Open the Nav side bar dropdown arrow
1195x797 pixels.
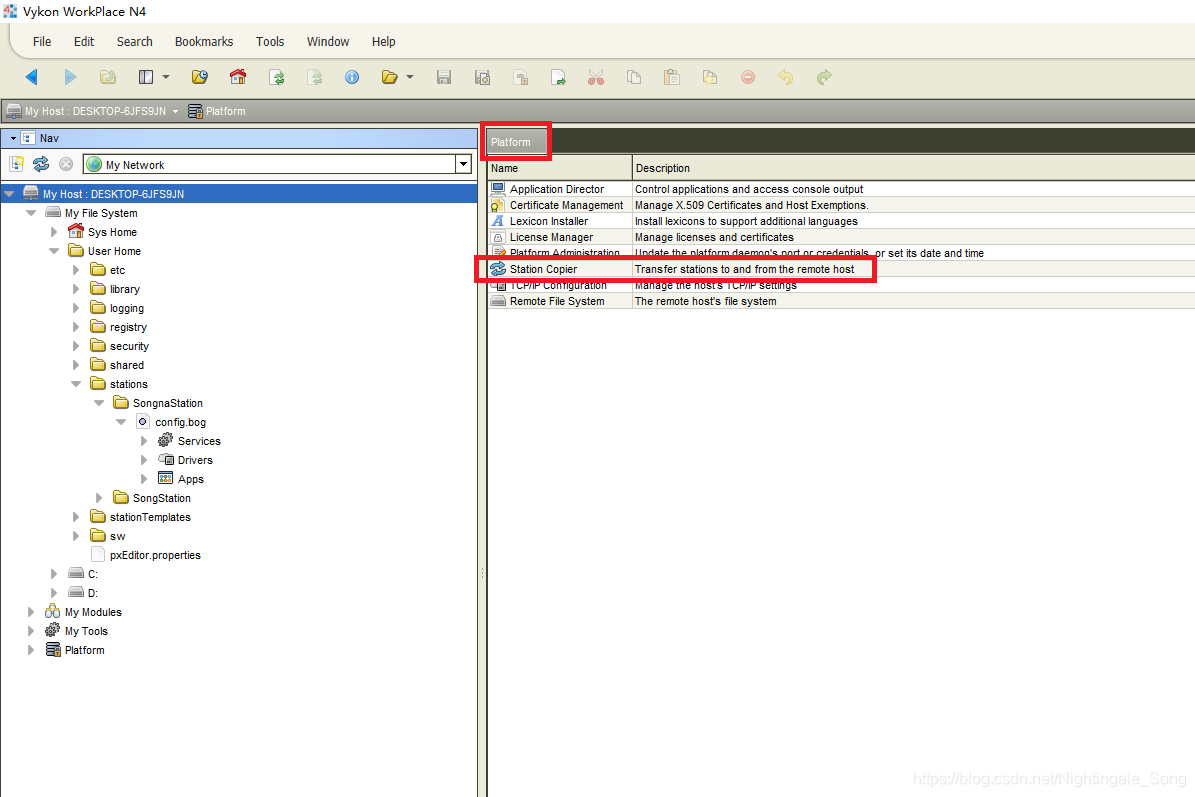[13, 139]
